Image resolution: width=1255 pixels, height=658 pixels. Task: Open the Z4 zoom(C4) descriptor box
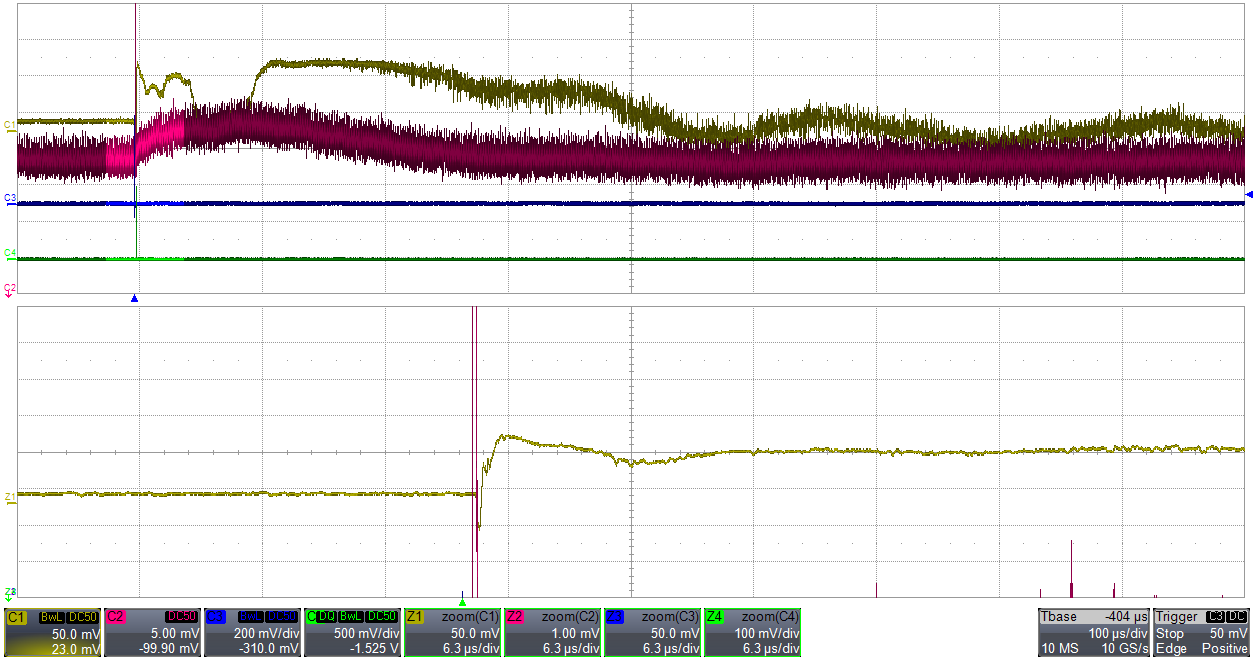(753, 633)
